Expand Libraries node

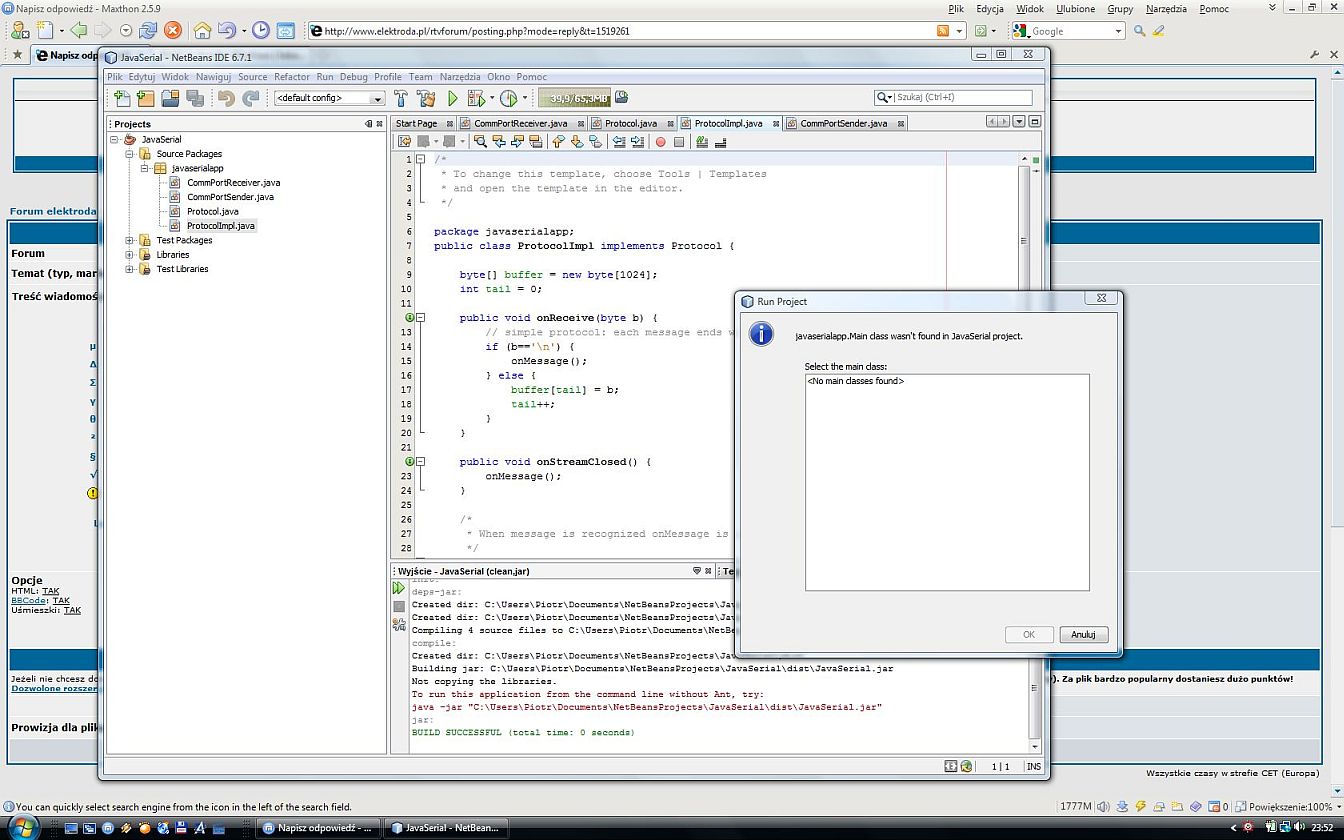coord(129,254)
